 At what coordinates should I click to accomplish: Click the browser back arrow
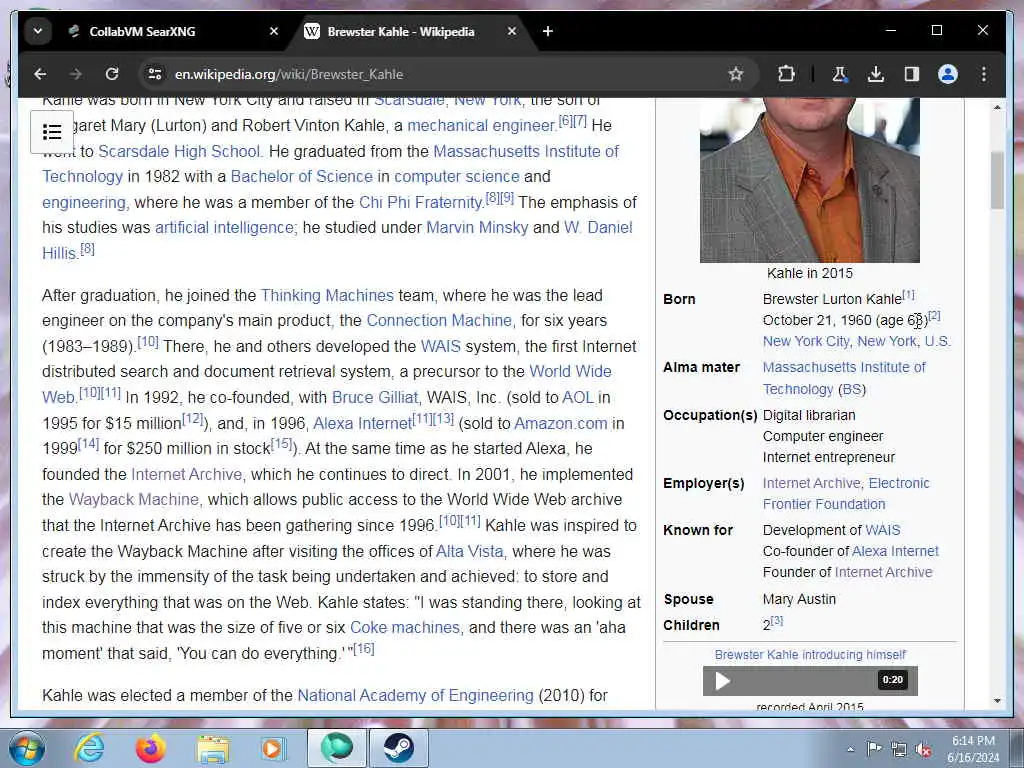[40, 74]
